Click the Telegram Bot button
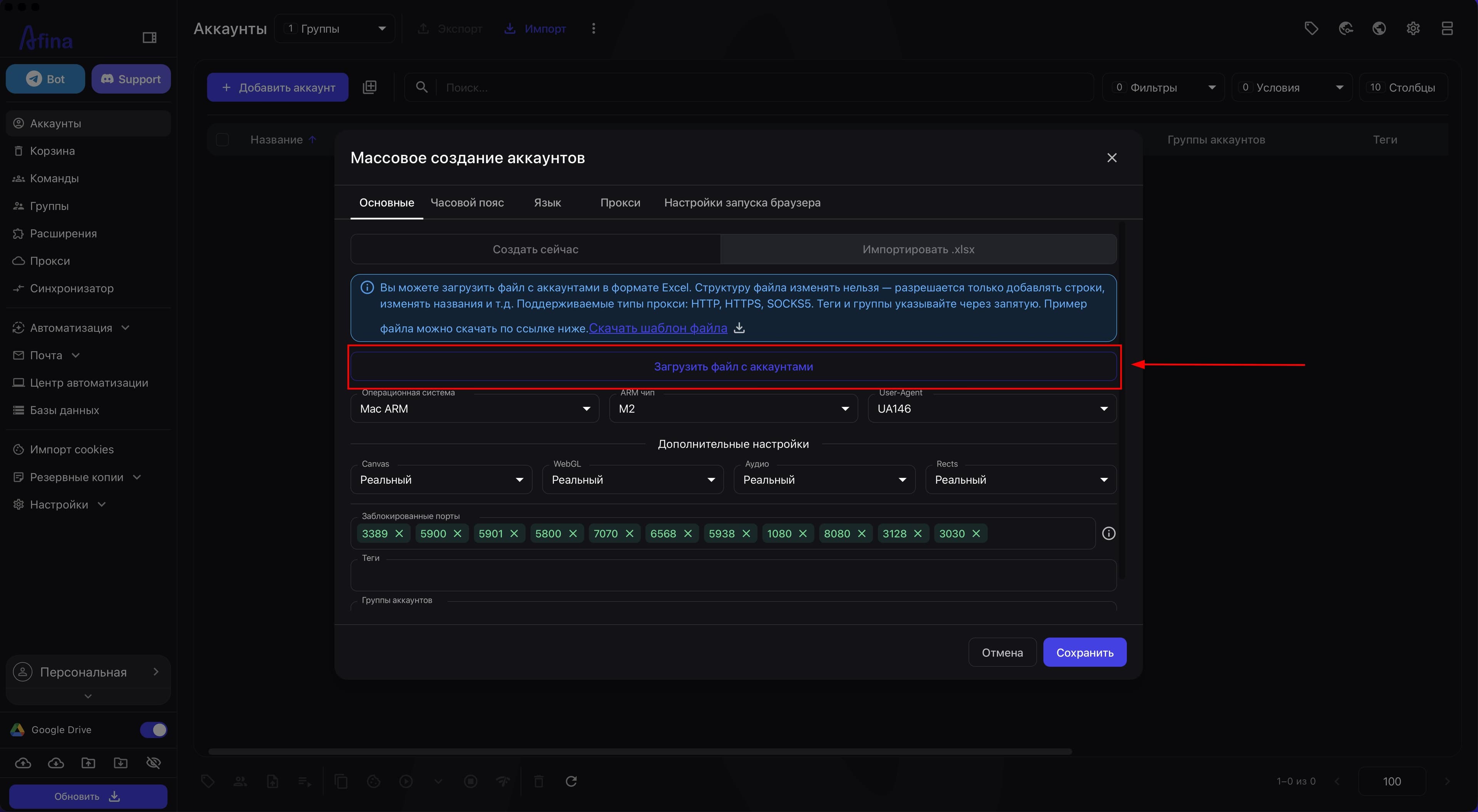1478x812 pixels. [45, 79]
